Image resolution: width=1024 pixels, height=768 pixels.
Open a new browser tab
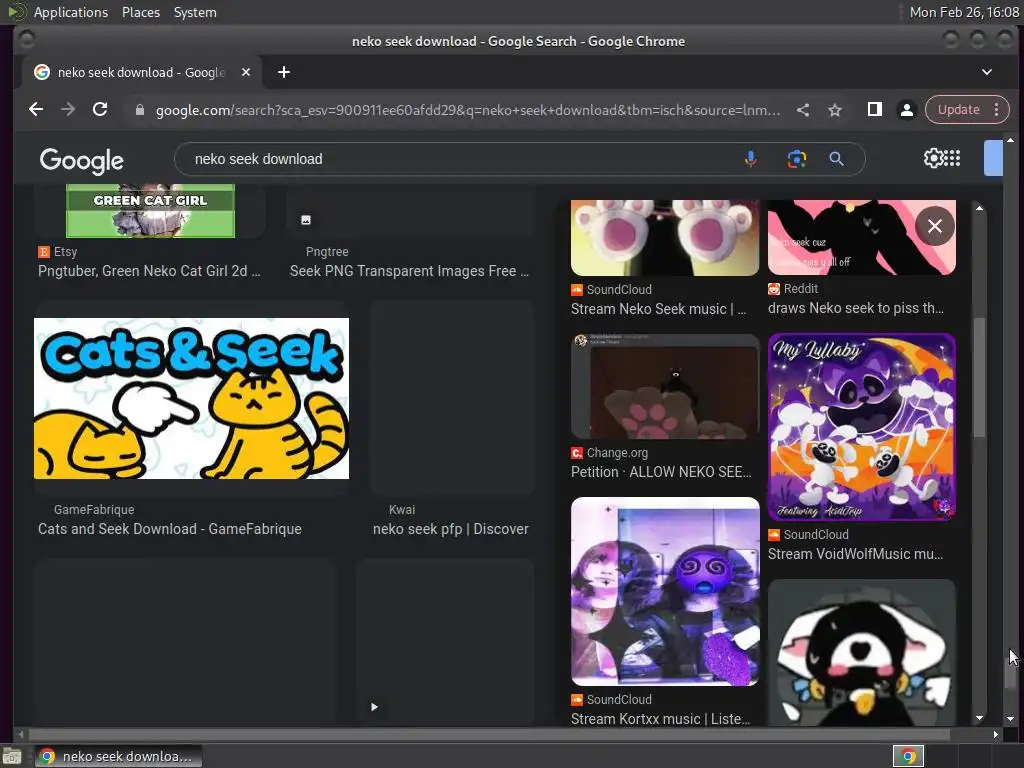pyautogui.click(x=283, y=72)
